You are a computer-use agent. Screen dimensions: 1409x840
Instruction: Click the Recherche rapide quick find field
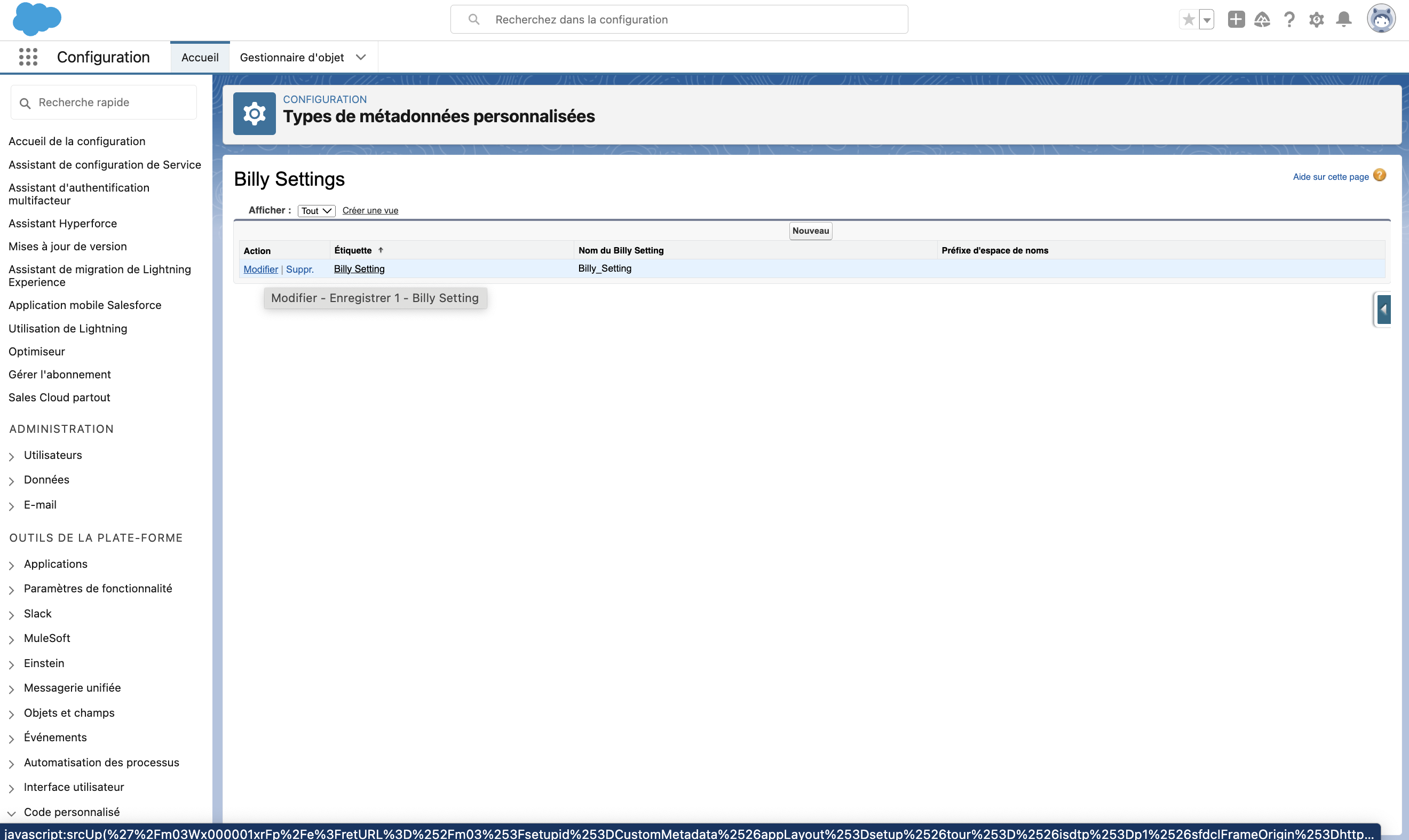tap(104, 102)
